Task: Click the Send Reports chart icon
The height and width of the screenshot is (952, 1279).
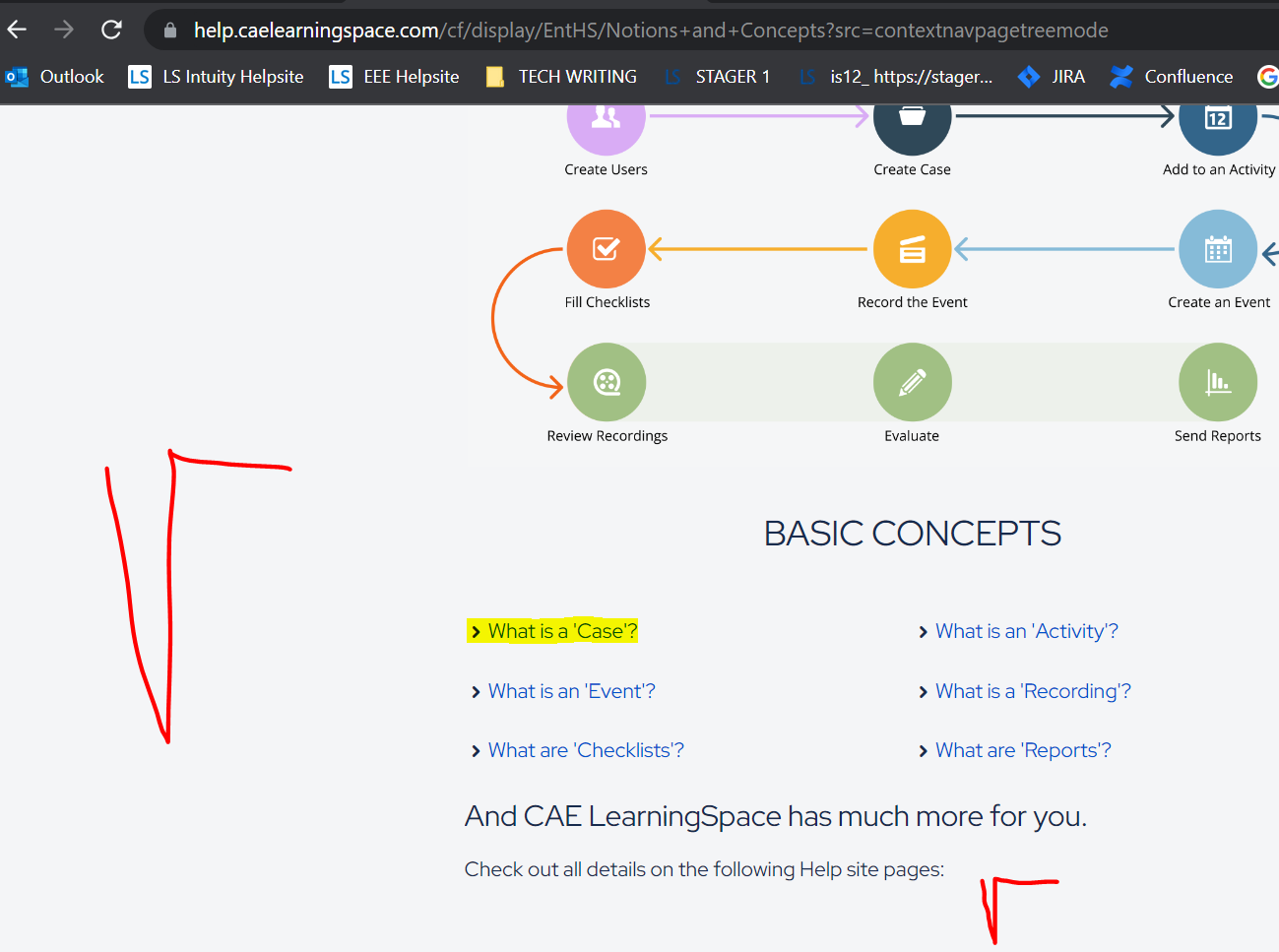Action: pyautogui.click(x=1218, y=382)
